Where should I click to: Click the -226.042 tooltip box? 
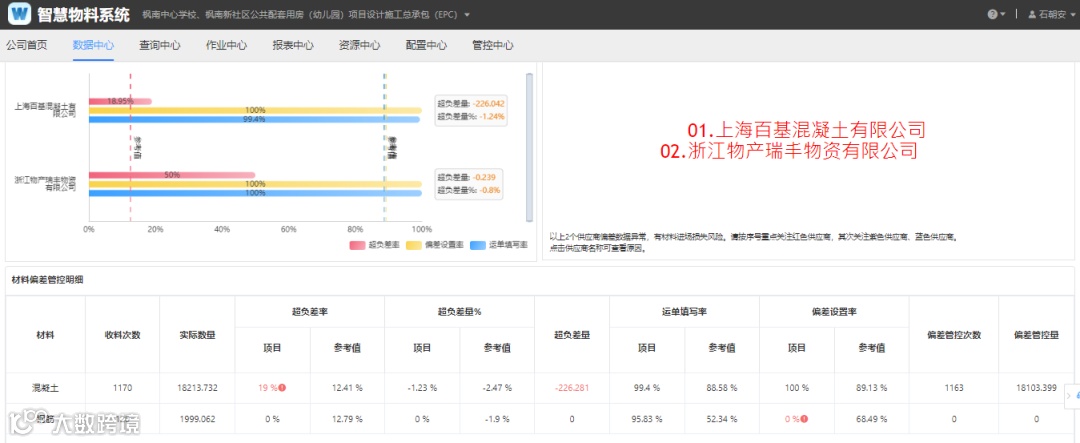pyautogui.click(x=472, y=110)
